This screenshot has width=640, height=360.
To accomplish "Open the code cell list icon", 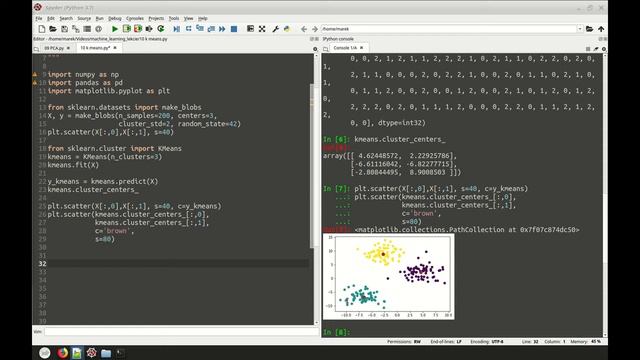I will pyautogui.click(x=87, y=29).
